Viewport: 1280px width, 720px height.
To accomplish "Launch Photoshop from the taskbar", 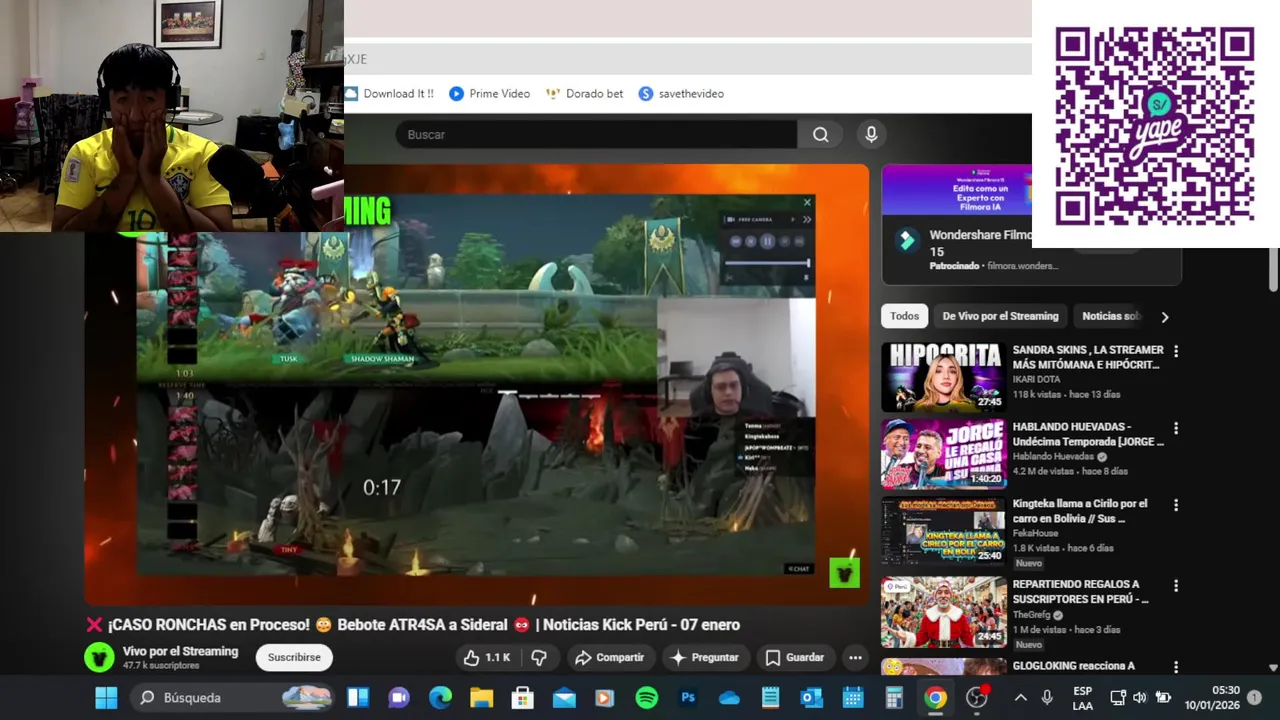I will (688, 698).
